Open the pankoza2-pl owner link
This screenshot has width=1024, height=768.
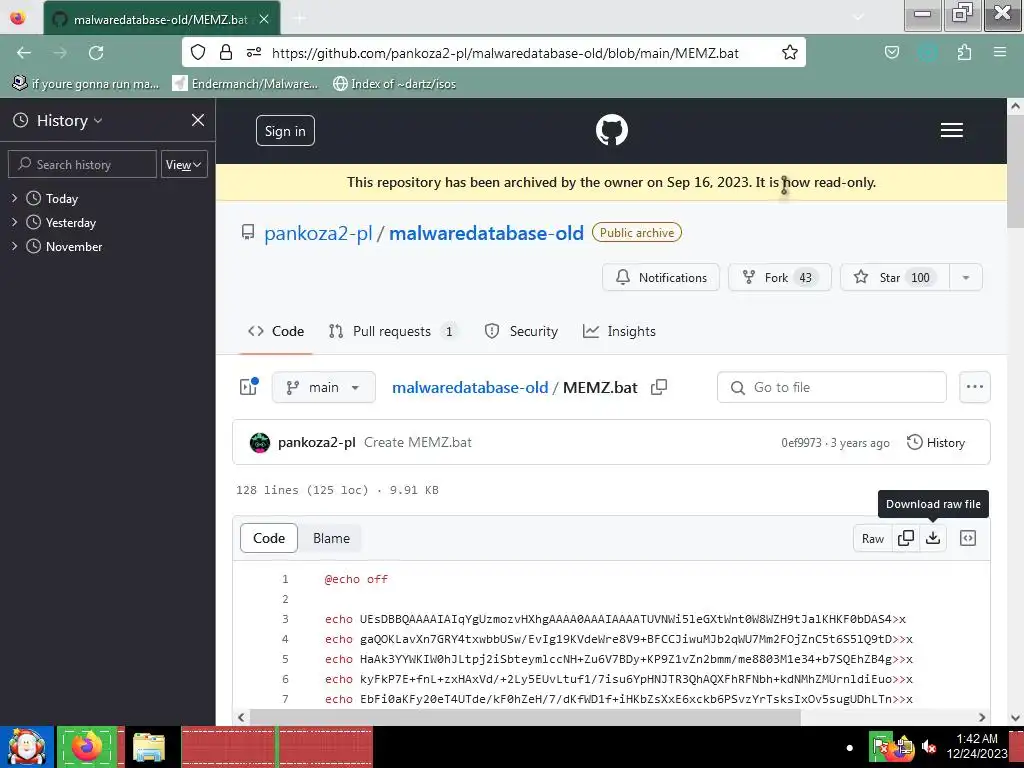[318, 233]
